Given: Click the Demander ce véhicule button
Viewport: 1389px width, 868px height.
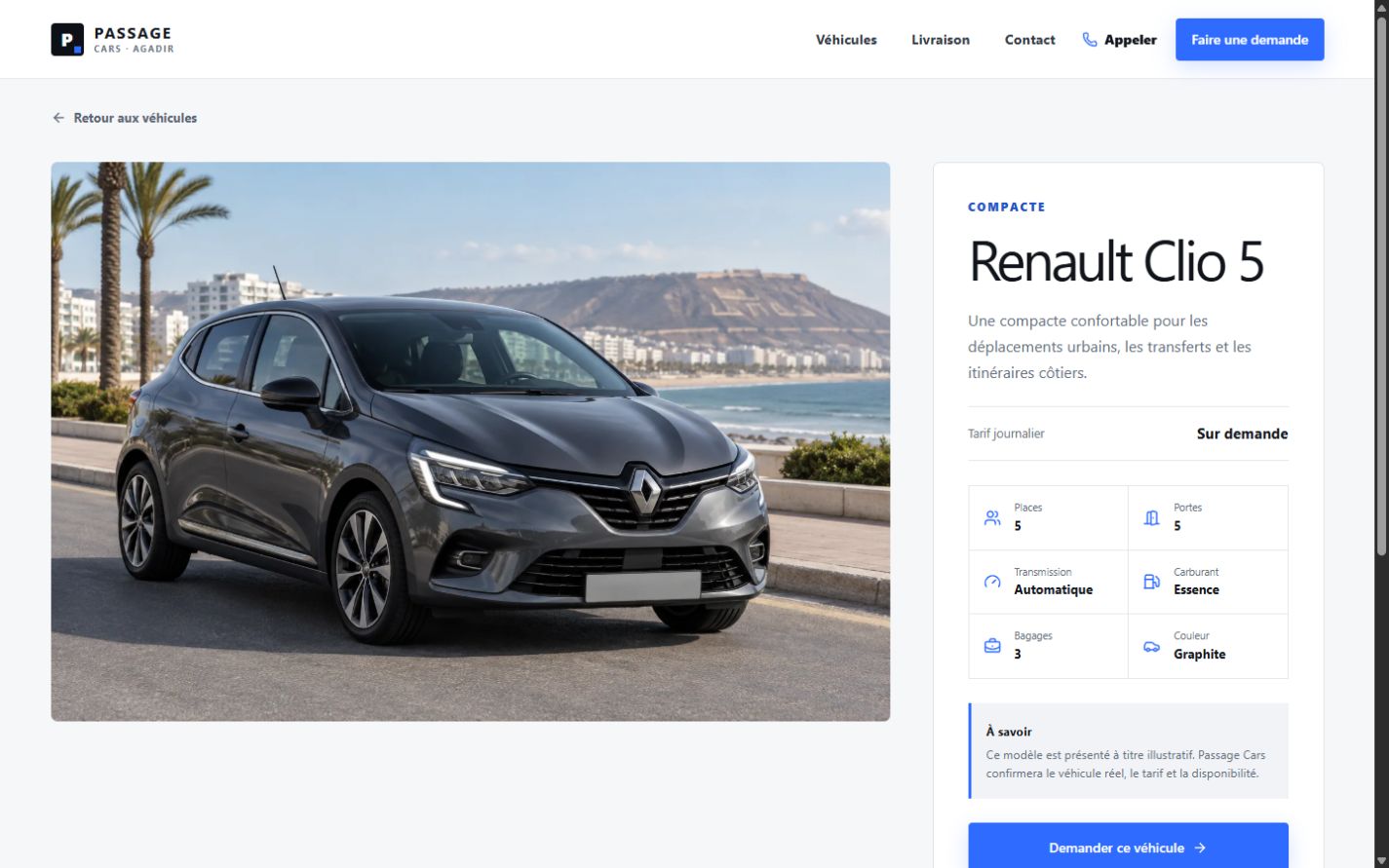Looking at the screenshot, I should 1128,847.
